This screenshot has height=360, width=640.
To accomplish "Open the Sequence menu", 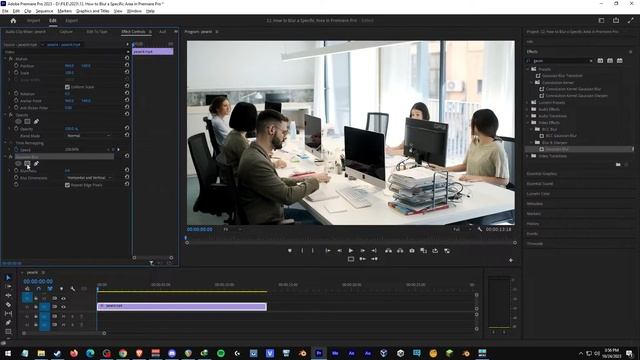I will (x=44, y=11).
